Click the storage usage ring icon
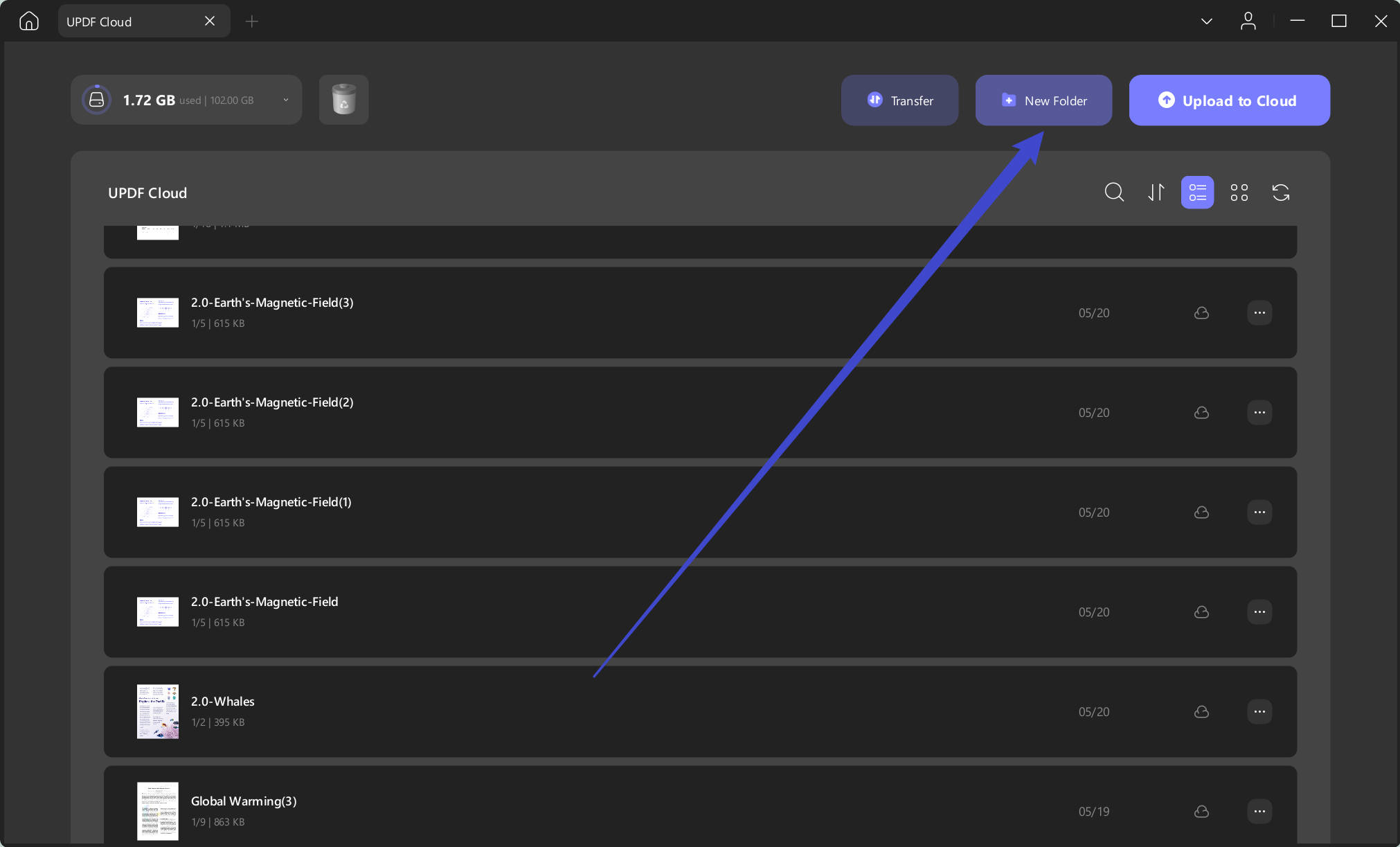 click(96, 100)
